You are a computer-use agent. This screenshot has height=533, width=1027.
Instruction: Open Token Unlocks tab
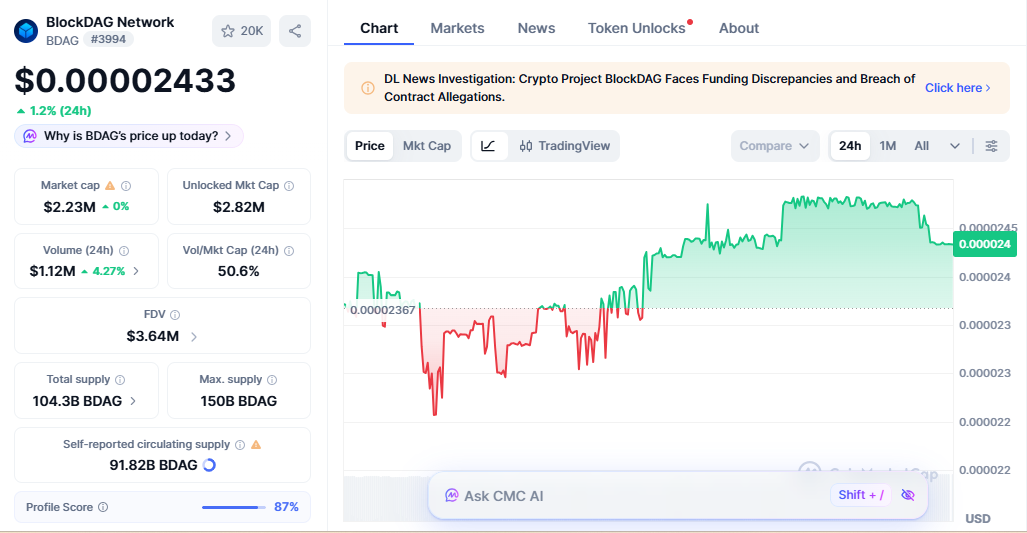(637, 28)
